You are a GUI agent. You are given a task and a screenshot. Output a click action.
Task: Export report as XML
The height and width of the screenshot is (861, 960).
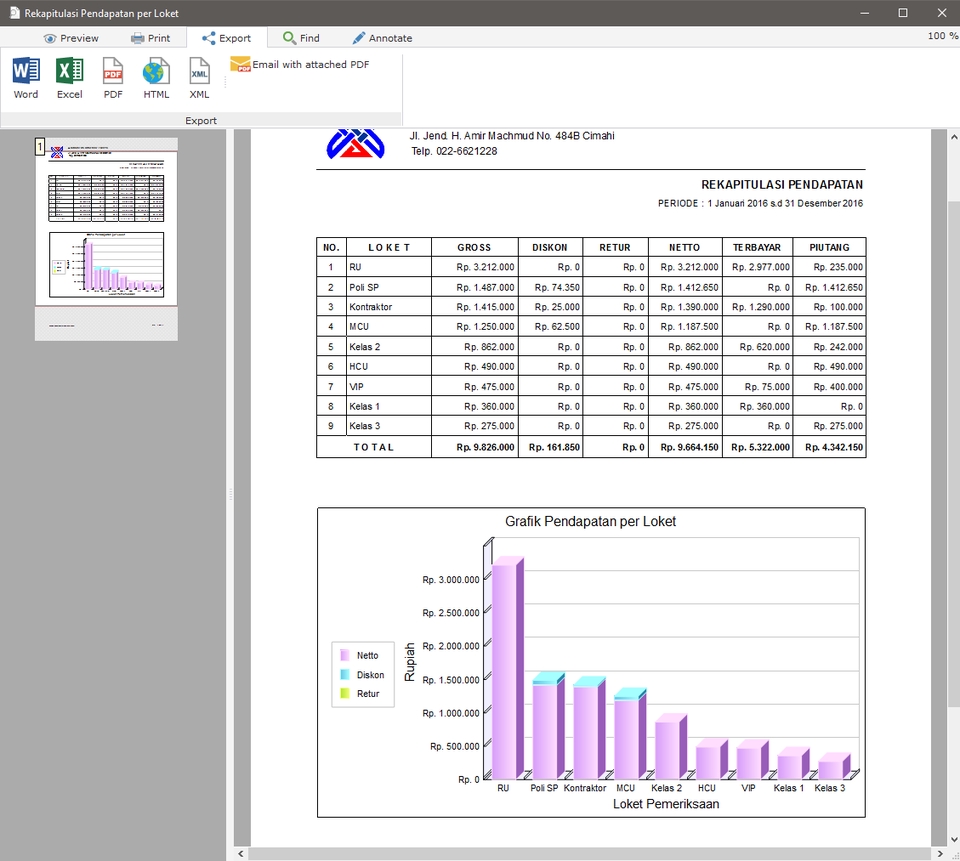(199, 78)
